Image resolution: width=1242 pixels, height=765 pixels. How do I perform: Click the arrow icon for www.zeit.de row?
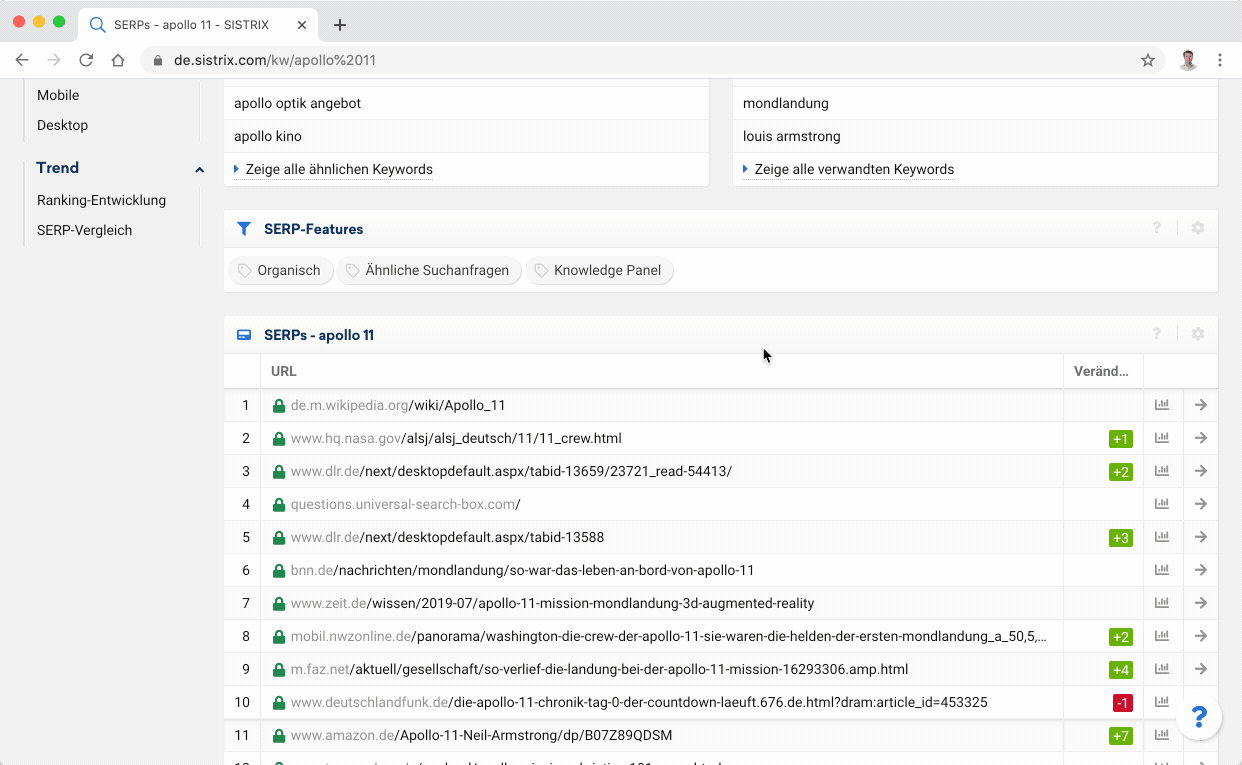pos(1201,603)
